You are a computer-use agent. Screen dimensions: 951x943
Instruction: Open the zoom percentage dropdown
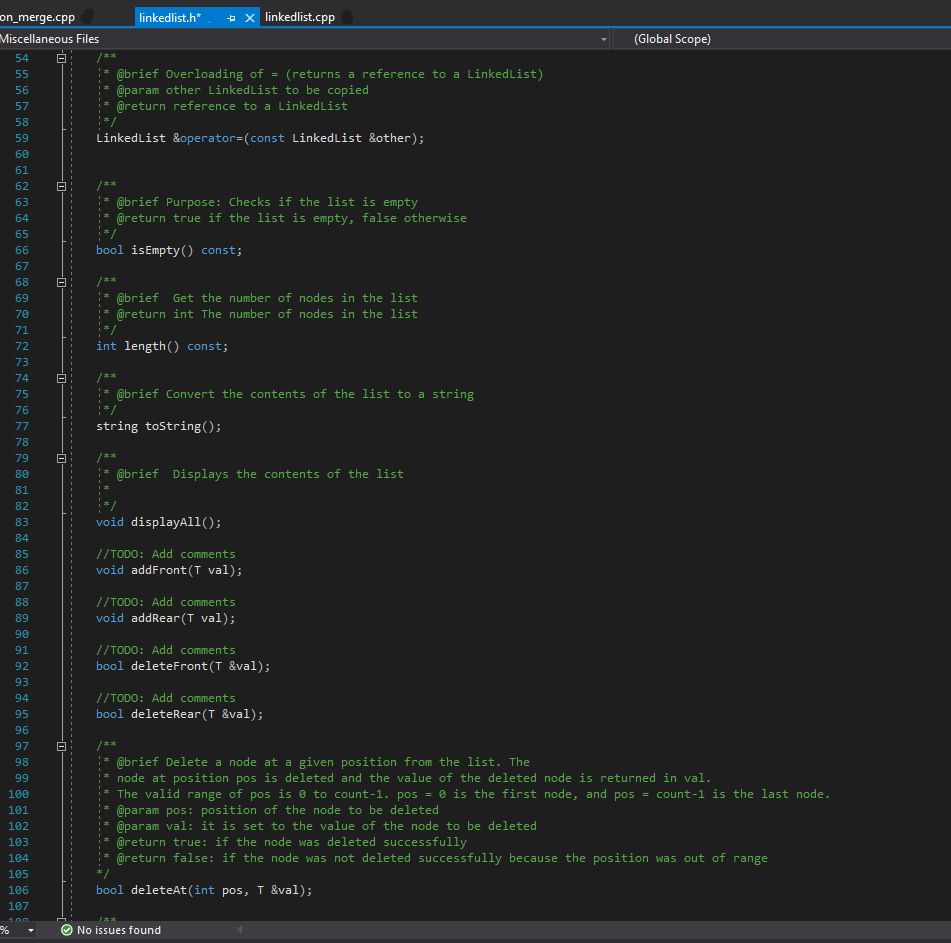tap(31, 931)
